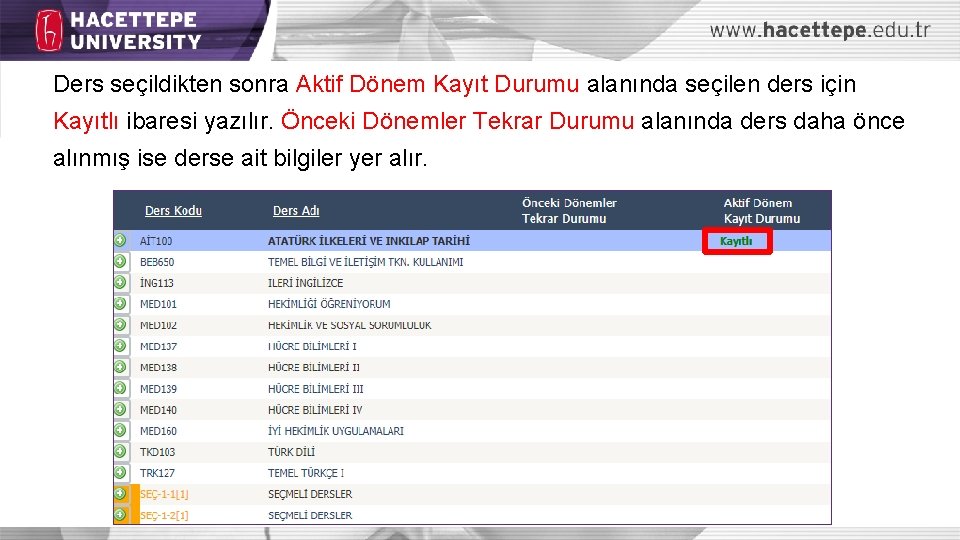Click the TKD103 course code

(x=157, y=452)
